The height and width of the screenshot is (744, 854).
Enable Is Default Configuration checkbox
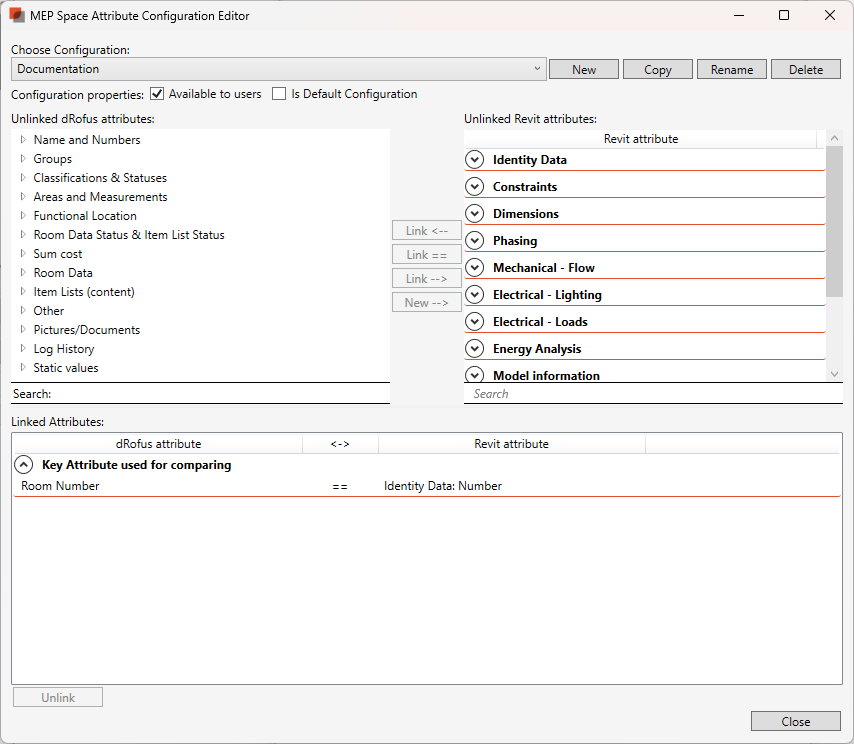pyautogui.click(x=279, y=94)
